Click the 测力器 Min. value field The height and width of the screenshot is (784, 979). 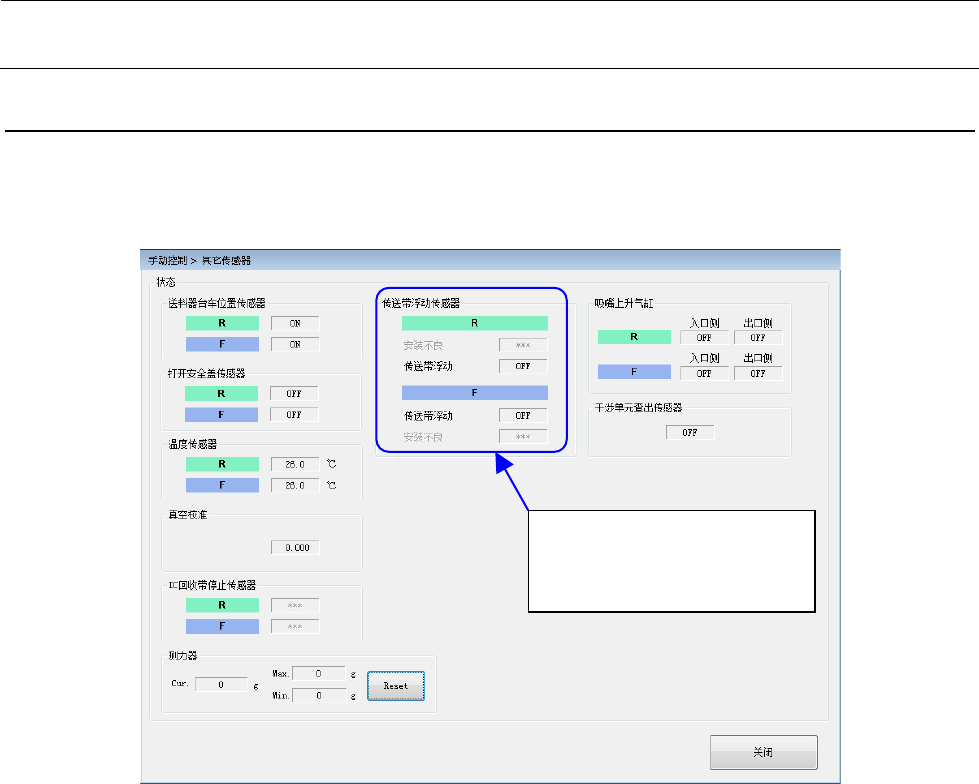click(318, 695)
